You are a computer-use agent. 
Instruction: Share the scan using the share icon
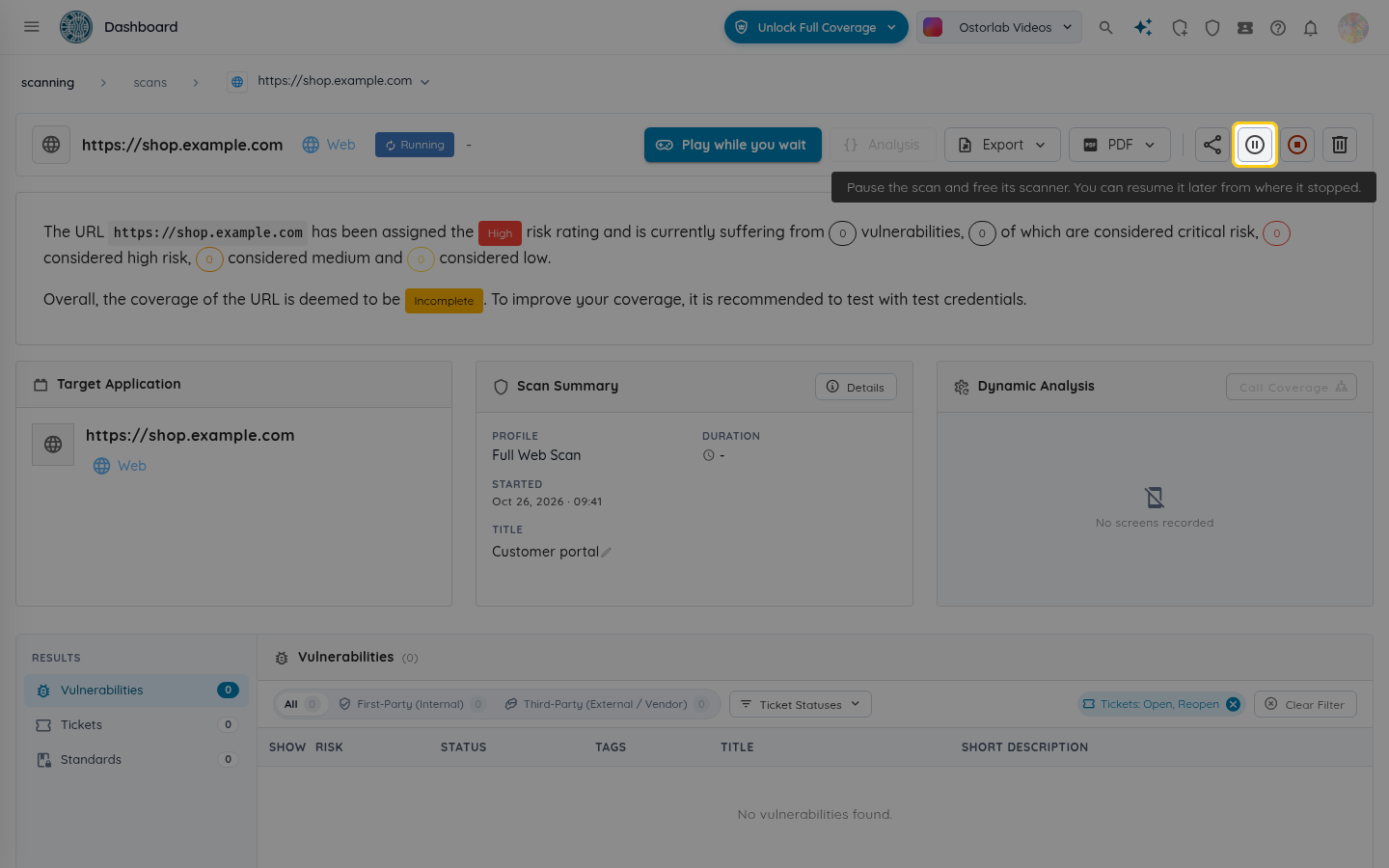pos(1212,145)
